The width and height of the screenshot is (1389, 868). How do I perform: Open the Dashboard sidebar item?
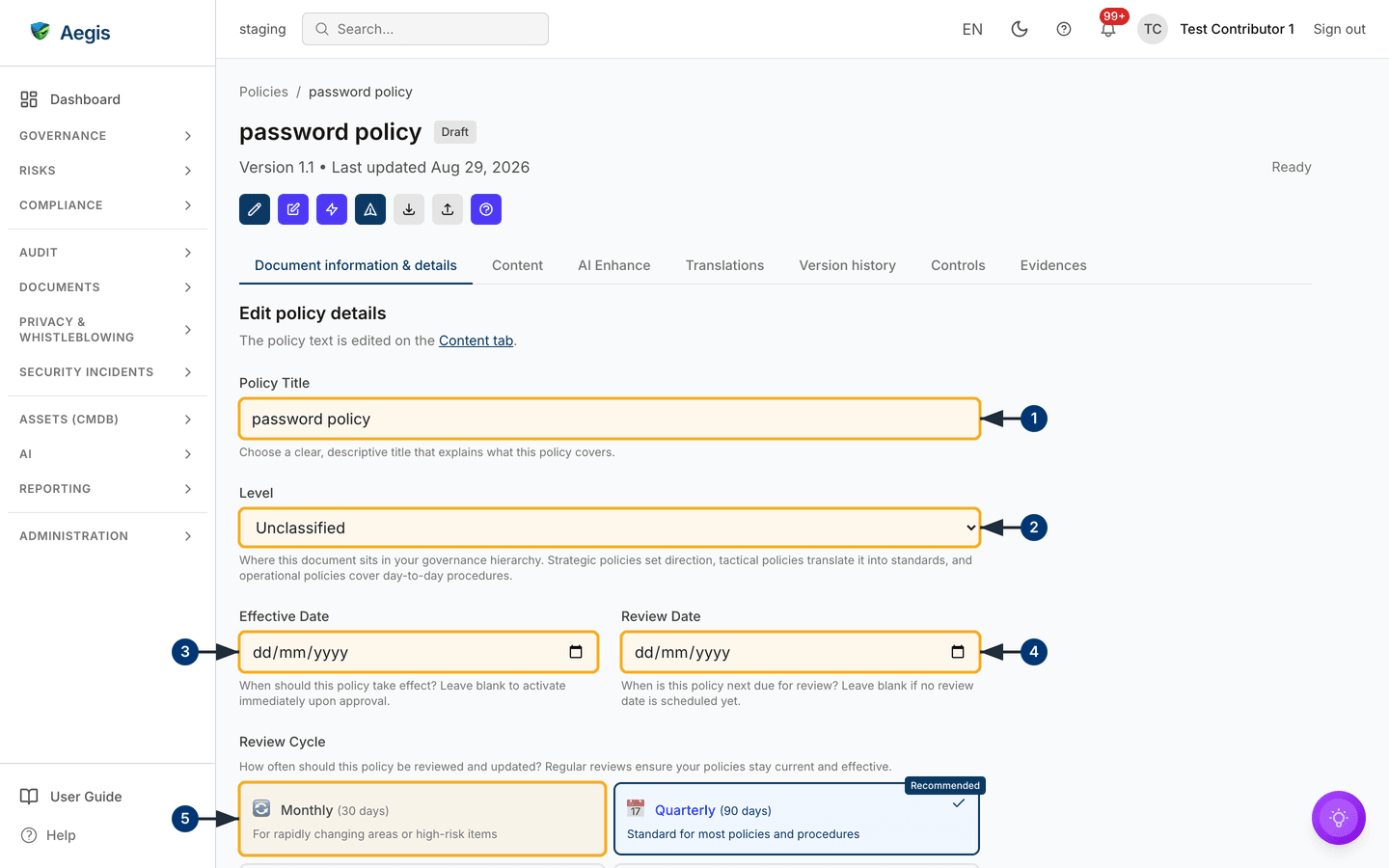(107, 99)
